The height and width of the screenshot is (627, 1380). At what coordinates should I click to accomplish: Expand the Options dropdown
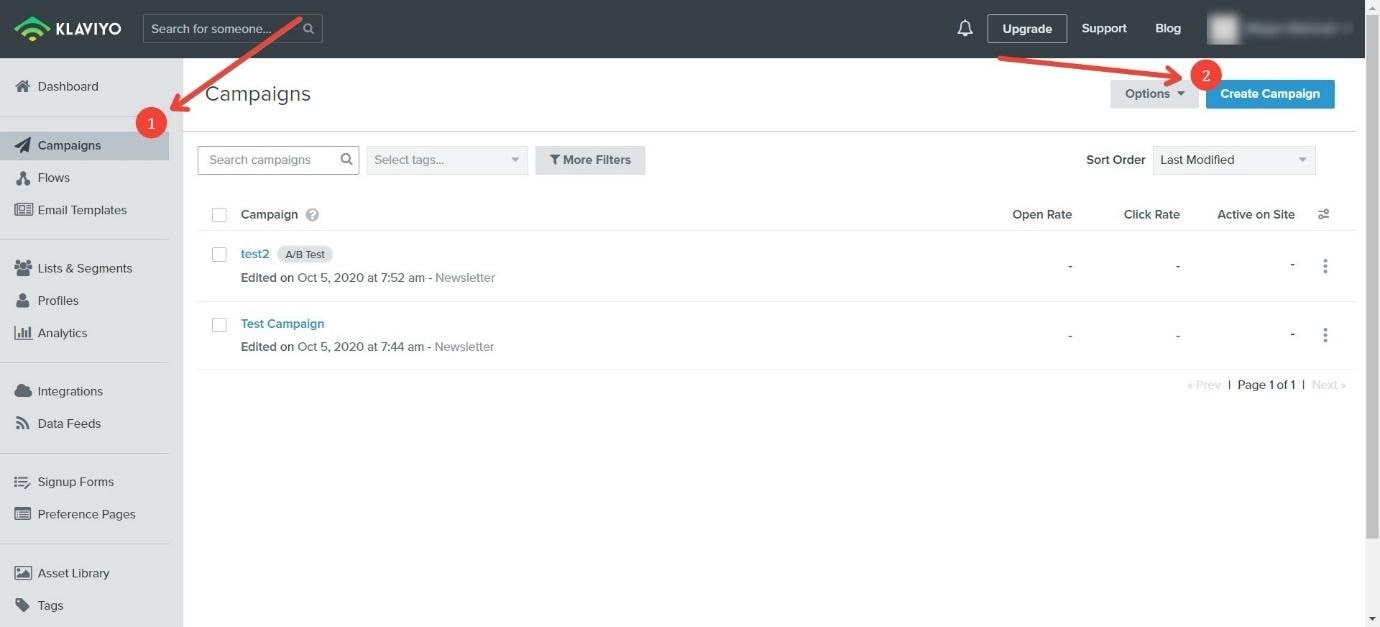pos(1154,94)
